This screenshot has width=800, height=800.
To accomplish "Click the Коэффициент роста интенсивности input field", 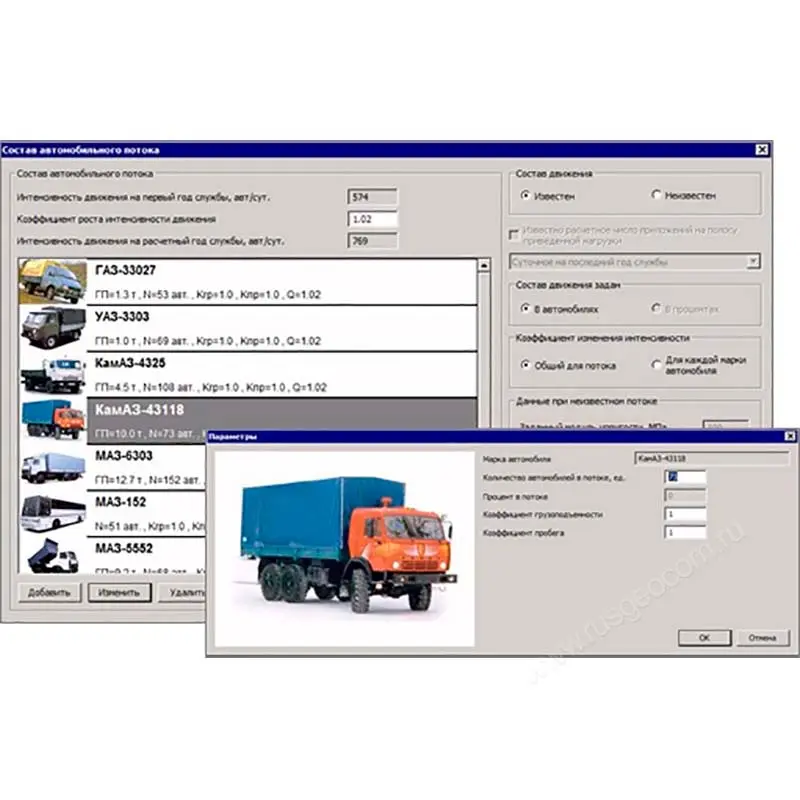I will click(372, 219).
